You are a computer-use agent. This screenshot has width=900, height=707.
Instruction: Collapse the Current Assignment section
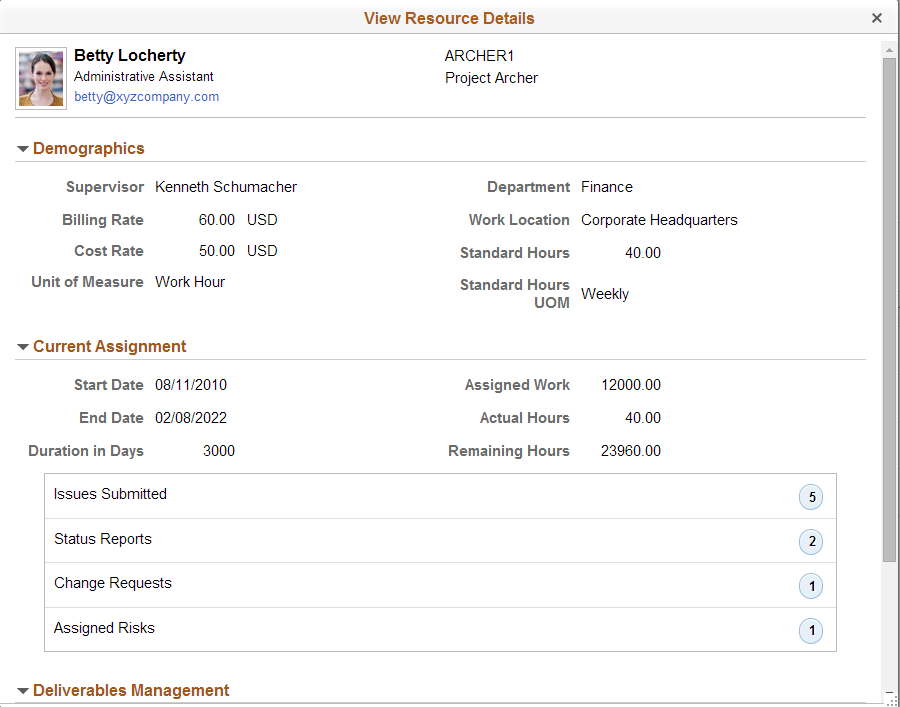[x=22, y=346]
